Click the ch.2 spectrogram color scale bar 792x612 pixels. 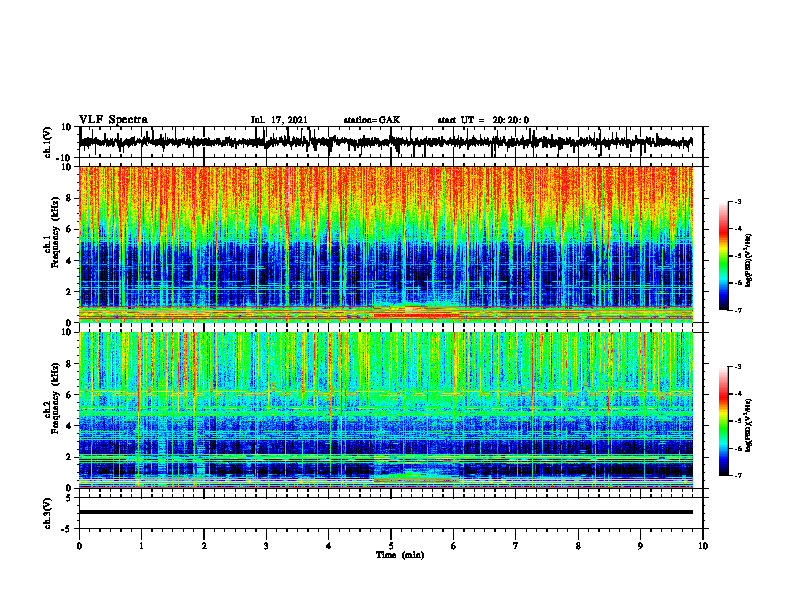click(x=723, y=421)
